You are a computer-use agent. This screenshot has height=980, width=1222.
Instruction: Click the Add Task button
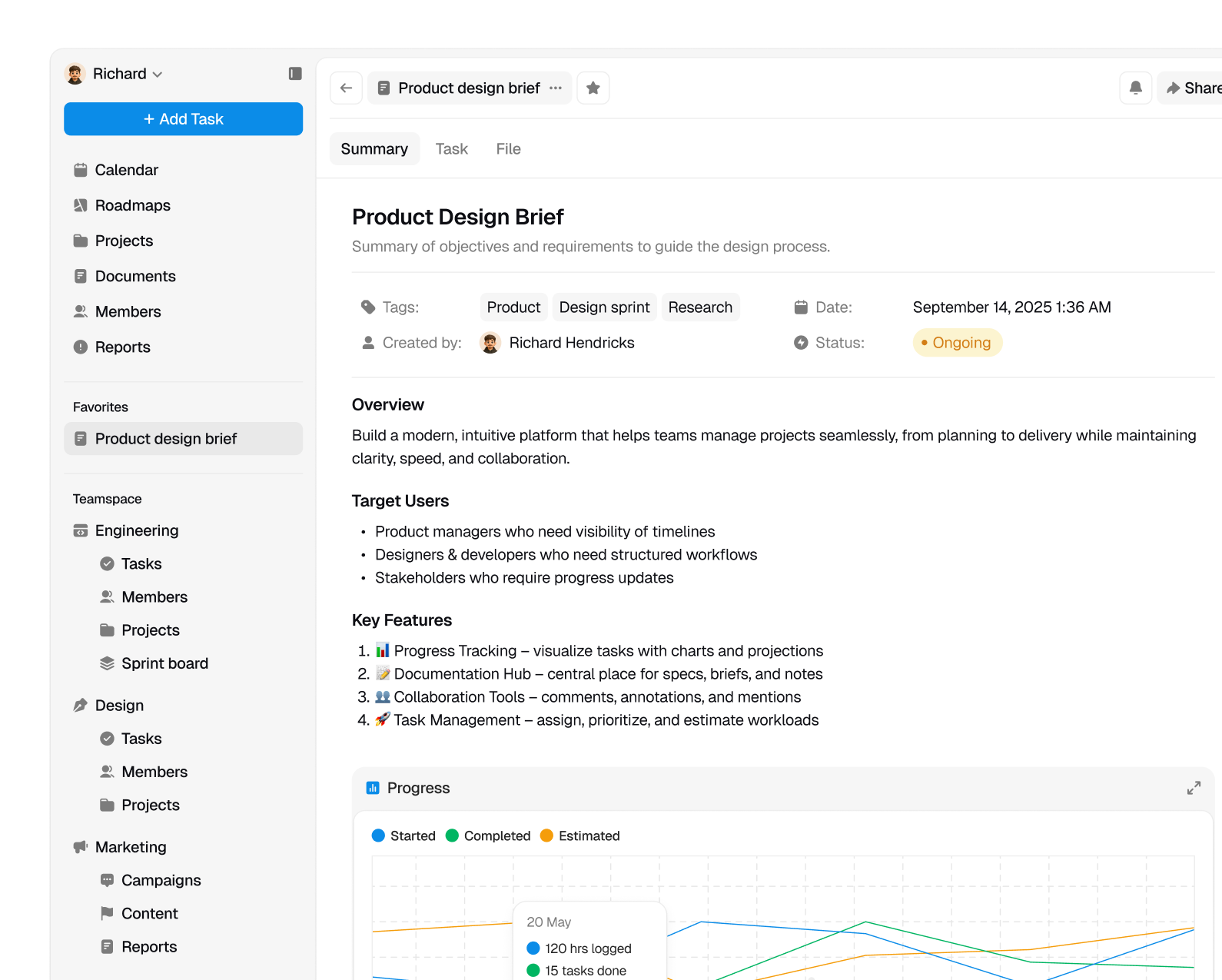click(183, 119)
